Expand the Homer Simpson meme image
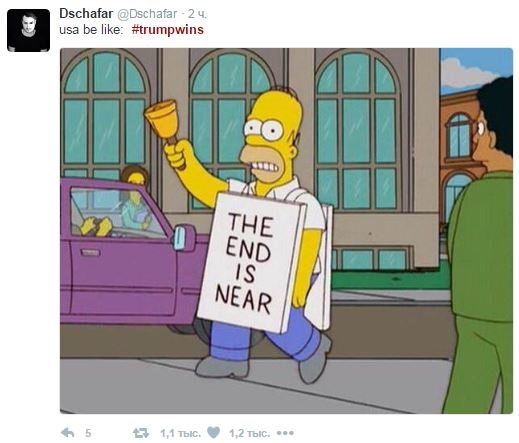 [x=286, y=231]
